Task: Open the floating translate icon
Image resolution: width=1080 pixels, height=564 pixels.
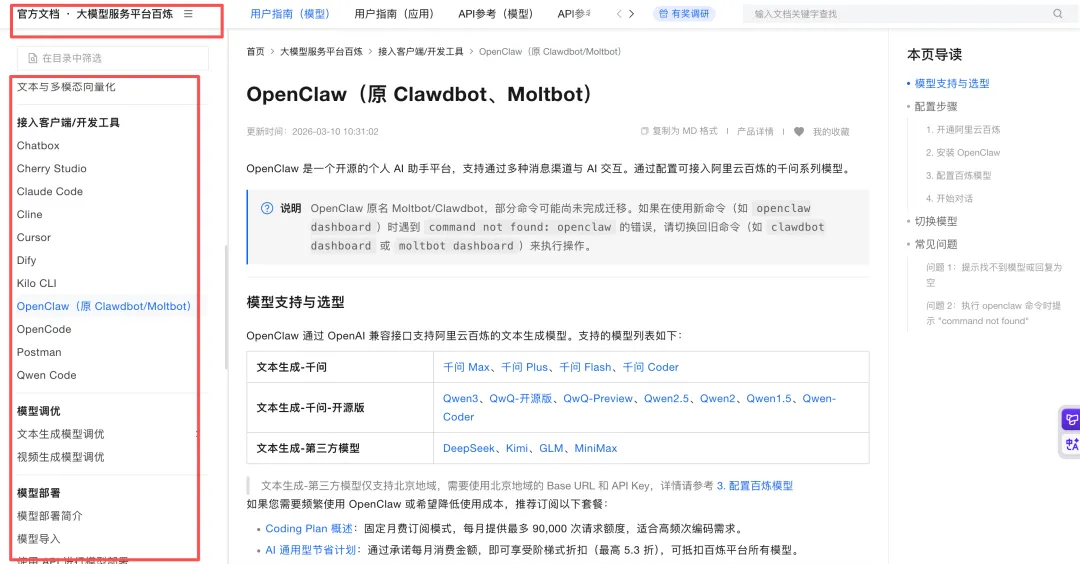Action: [1071, 444]
